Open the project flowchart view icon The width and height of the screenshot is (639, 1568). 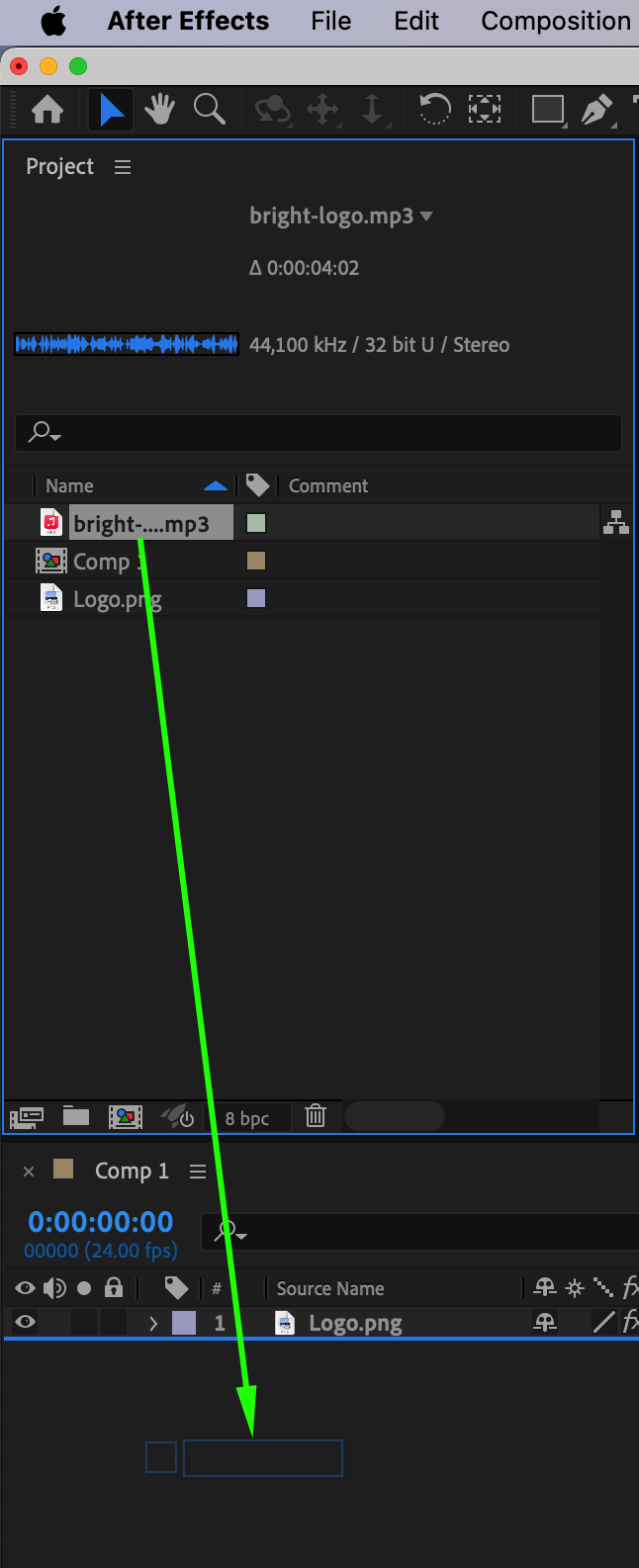(x=616, y=522)
